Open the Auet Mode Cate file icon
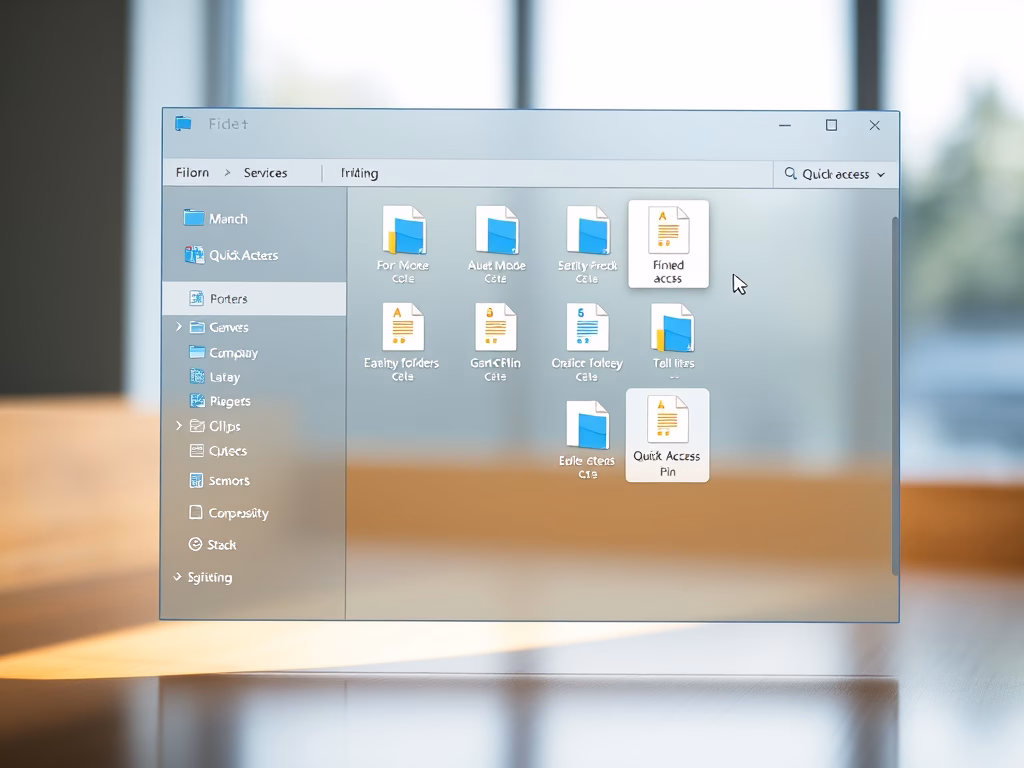Image resolution: width=1024 pixels, height=768 pixels. coord(497,230)
